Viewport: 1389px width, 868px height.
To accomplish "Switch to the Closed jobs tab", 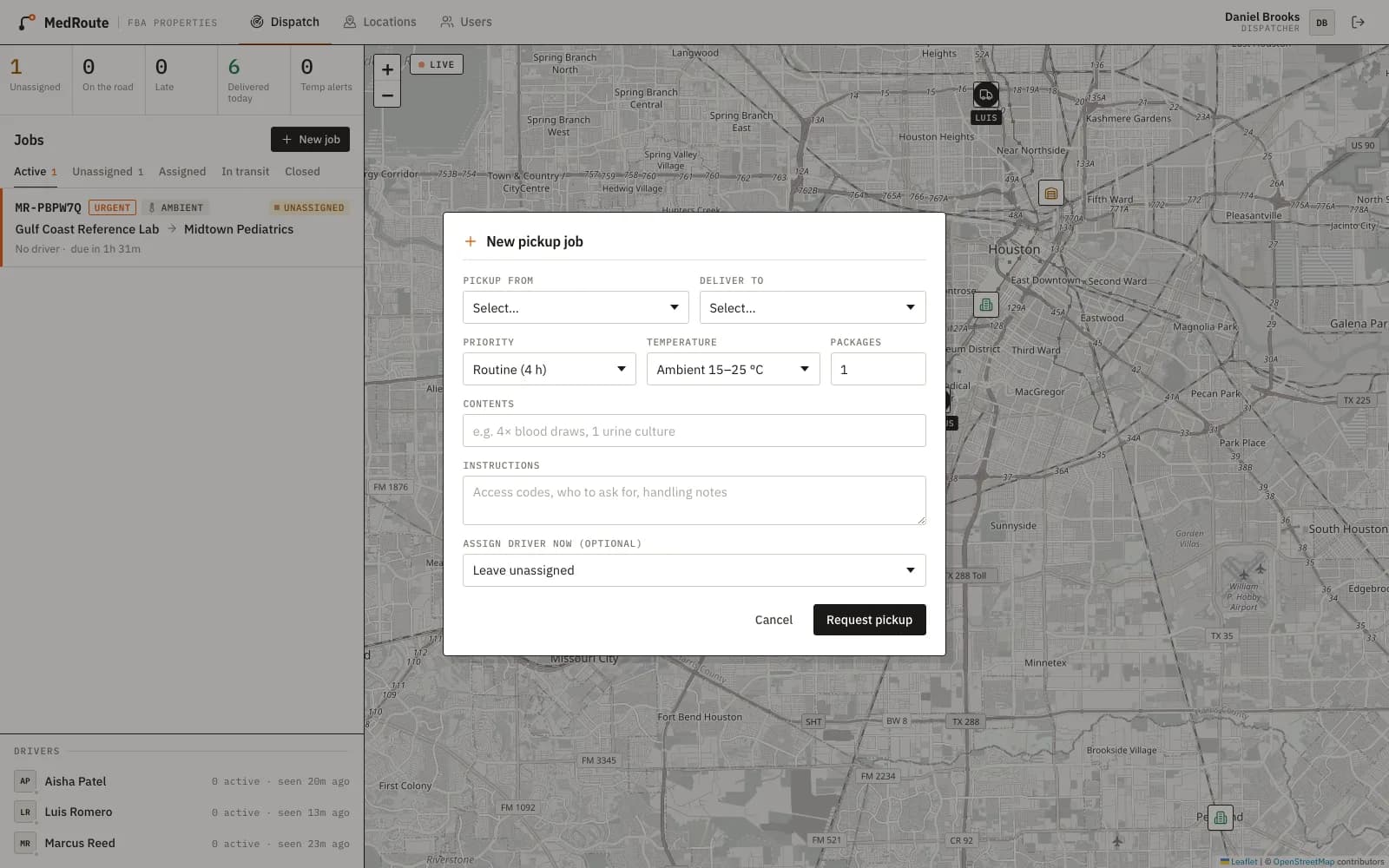I will (x=302, y=172).
